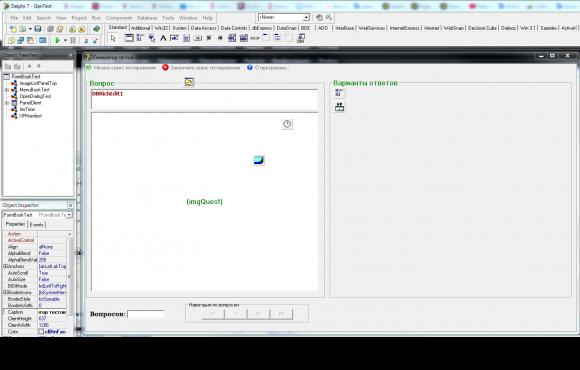
Task: Select the arrow pointer tool in component palette
Action: pyautogui.click(x=113, y=38)
